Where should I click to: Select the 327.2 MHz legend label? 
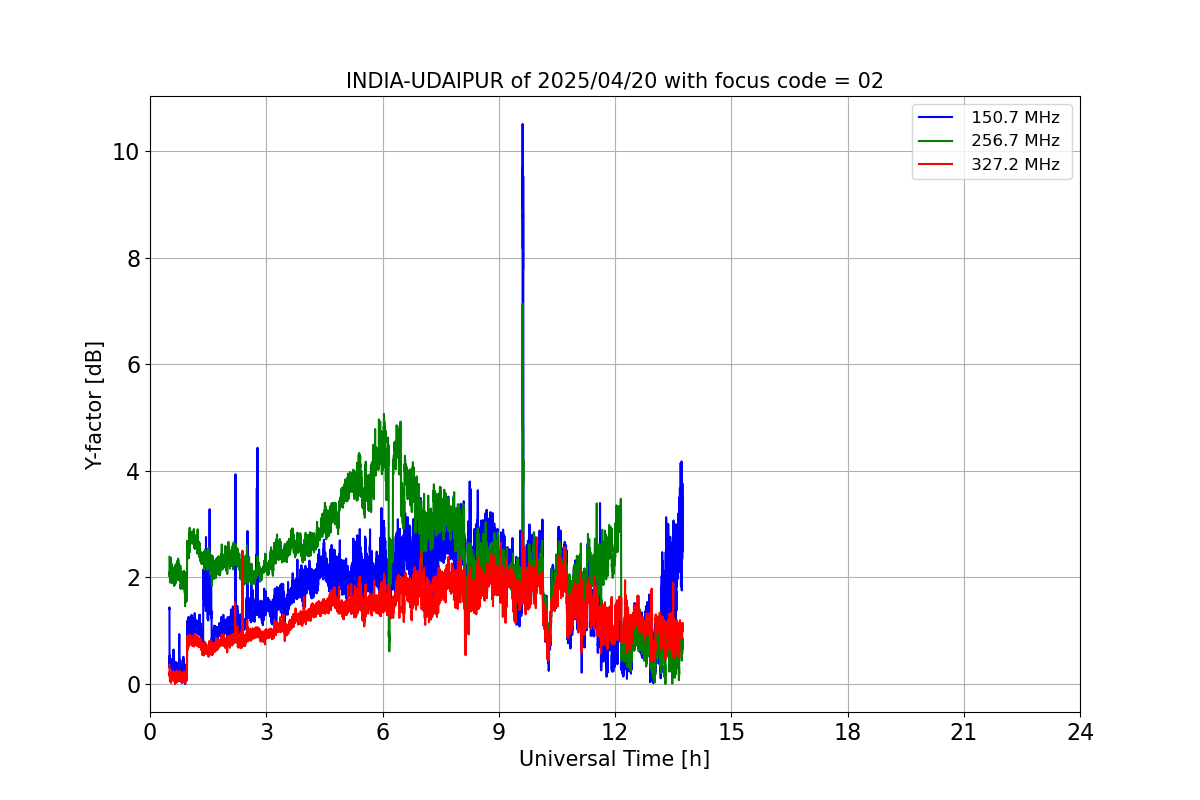pos(1015,165)
